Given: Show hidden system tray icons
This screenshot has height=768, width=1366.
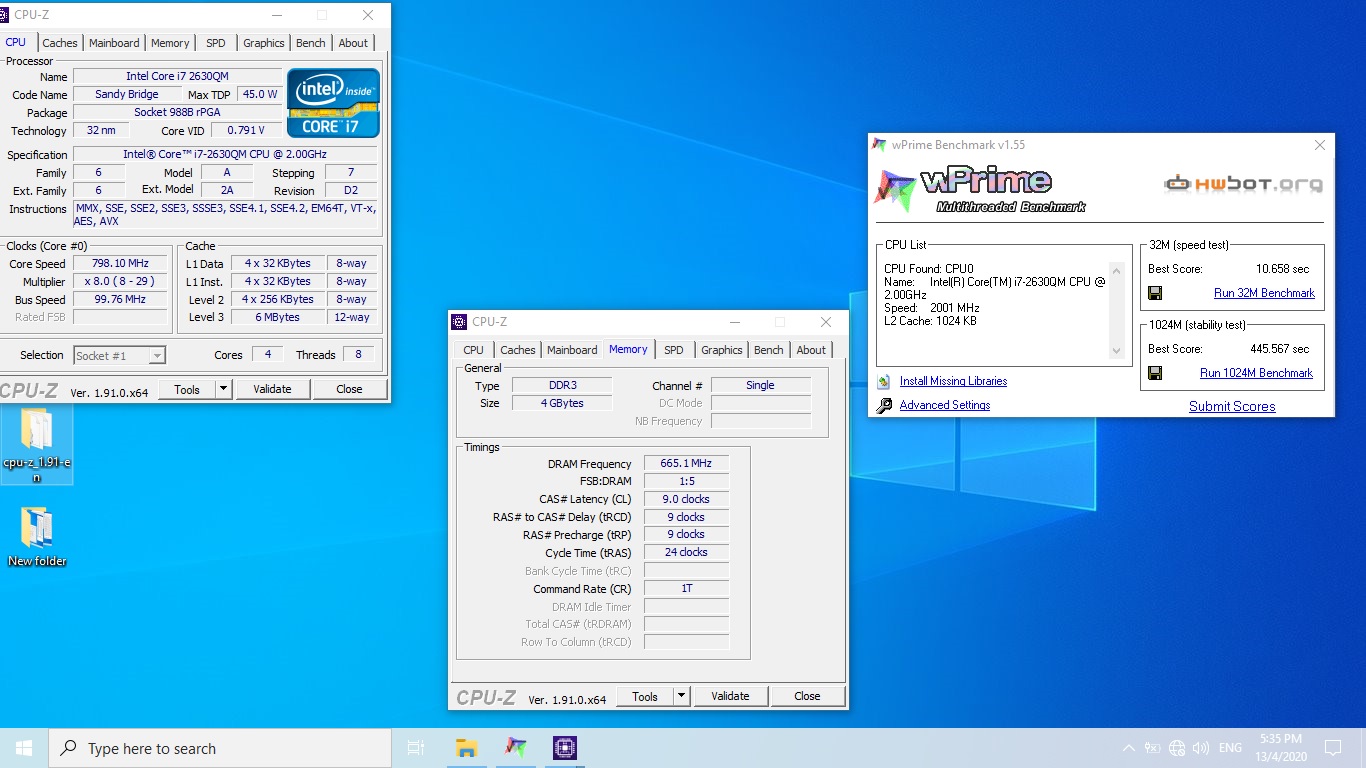Looking at the screenshot, I should [1129, 748].
